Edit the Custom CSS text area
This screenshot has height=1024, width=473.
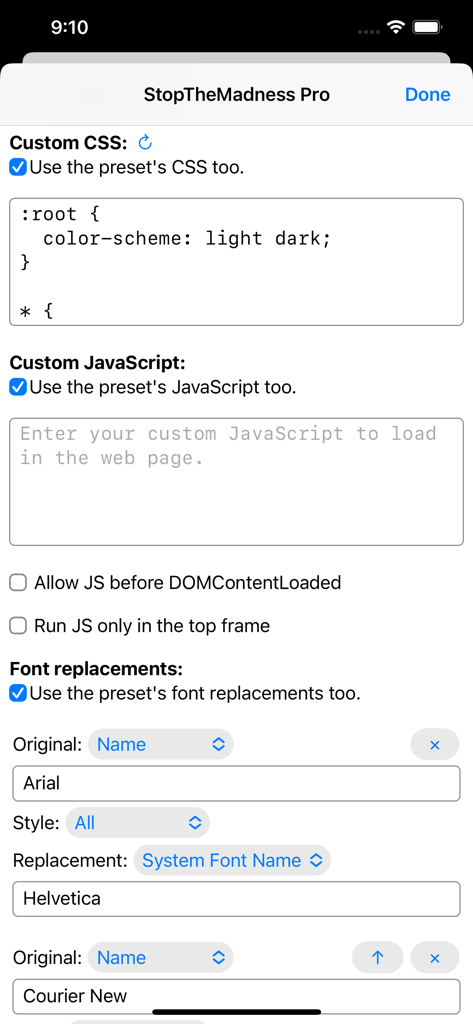[236, 262]
